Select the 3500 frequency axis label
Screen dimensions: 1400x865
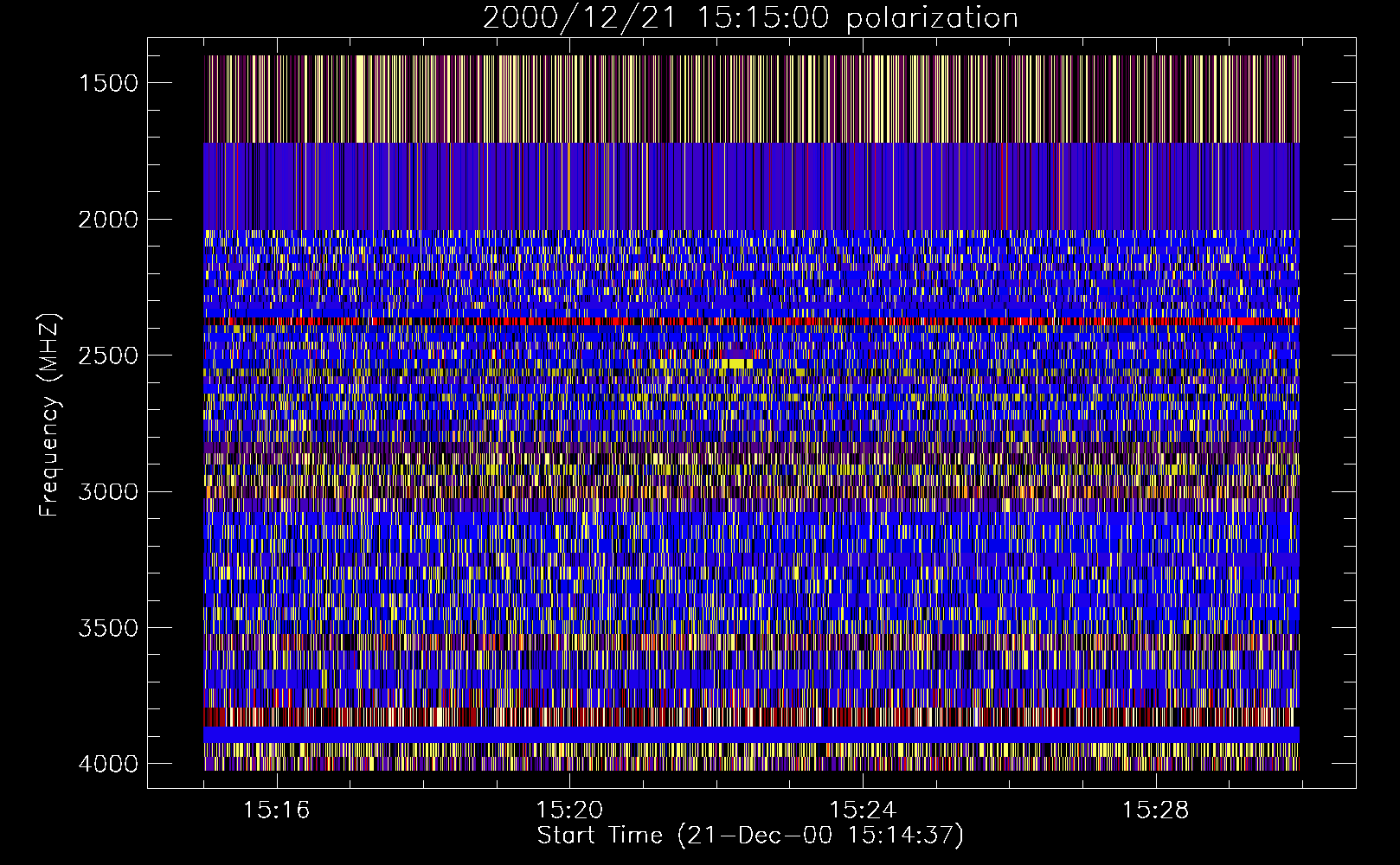[108, 628]
